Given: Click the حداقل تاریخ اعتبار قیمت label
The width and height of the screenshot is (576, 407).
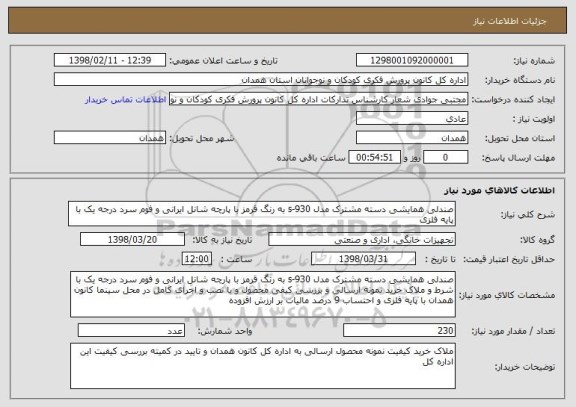Looking at the screenshot, I should coord(509,259).
